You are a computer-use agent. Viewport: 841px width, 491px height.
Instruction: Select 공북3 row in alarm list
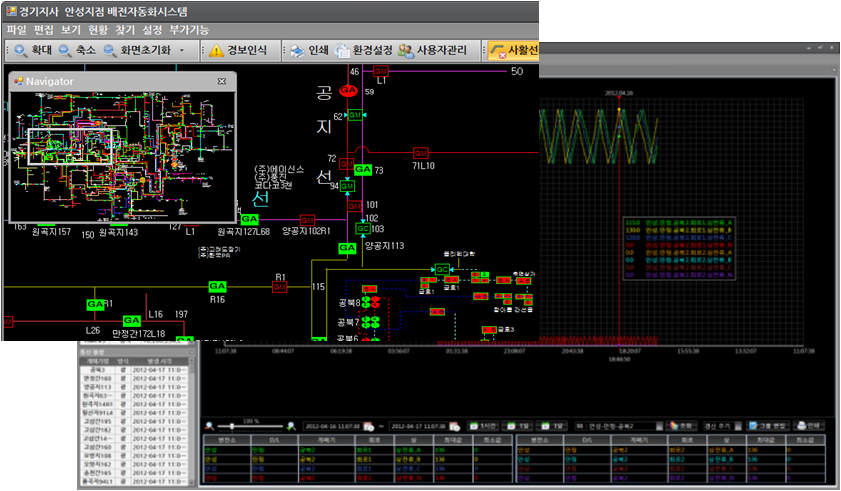98,369
